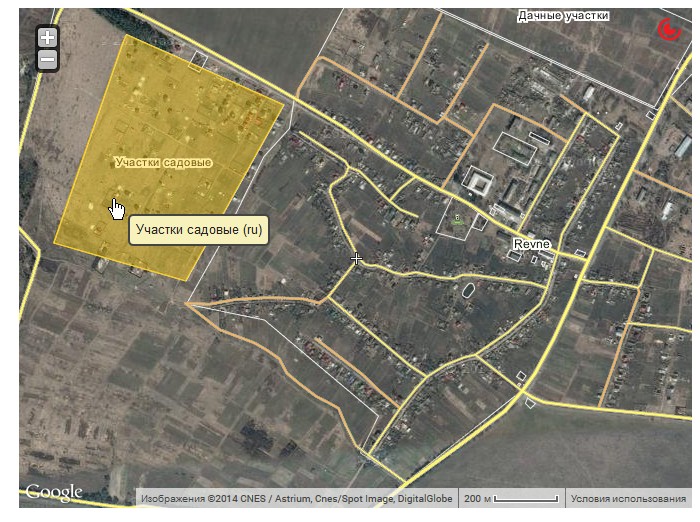Click the Revne place label
This screenshot has width=700, height=522.
tap(532, 244)
